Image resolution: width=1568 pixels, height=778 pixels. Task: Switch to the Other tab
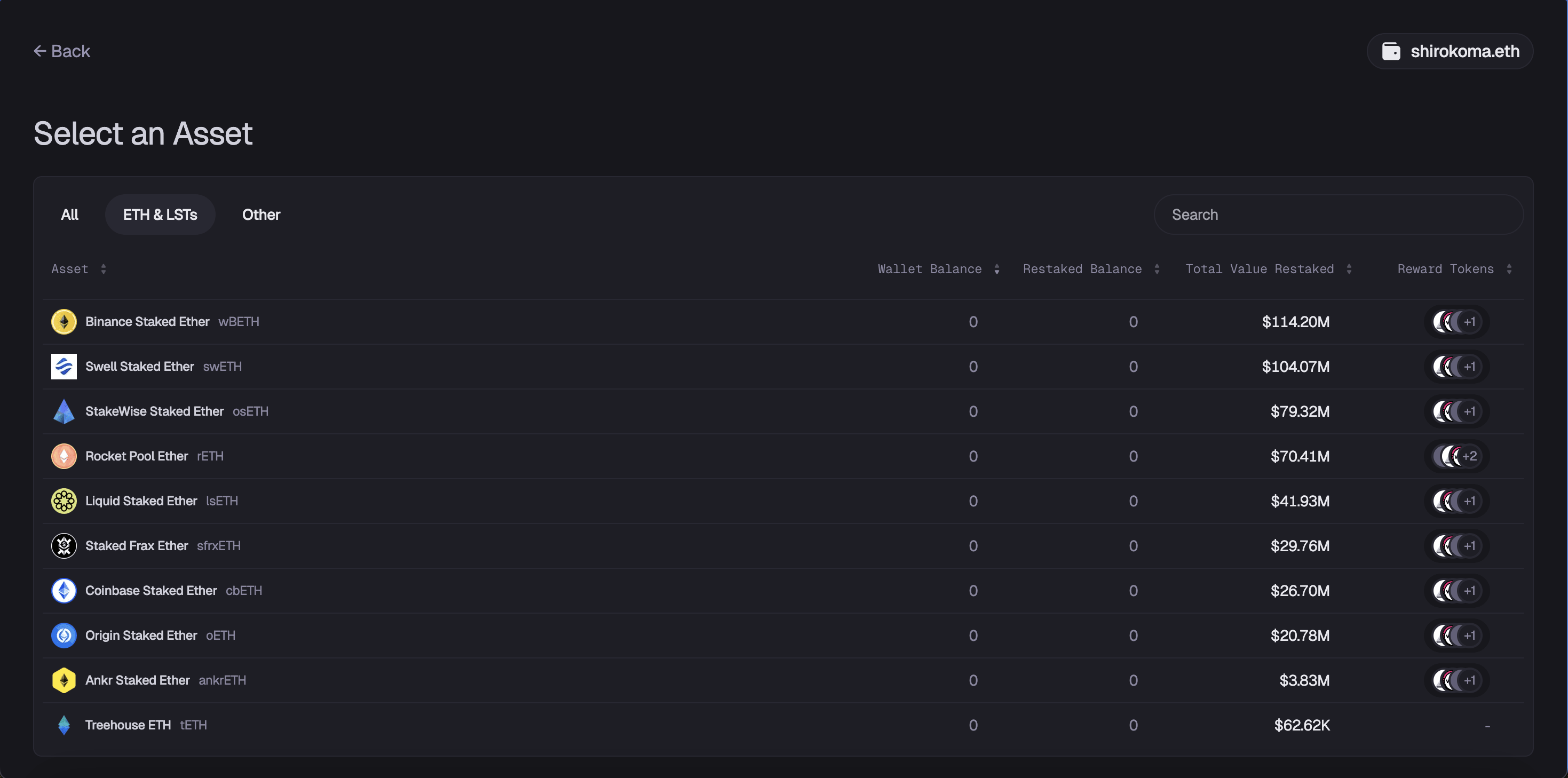pyautogui.click(x=260, y=215)
